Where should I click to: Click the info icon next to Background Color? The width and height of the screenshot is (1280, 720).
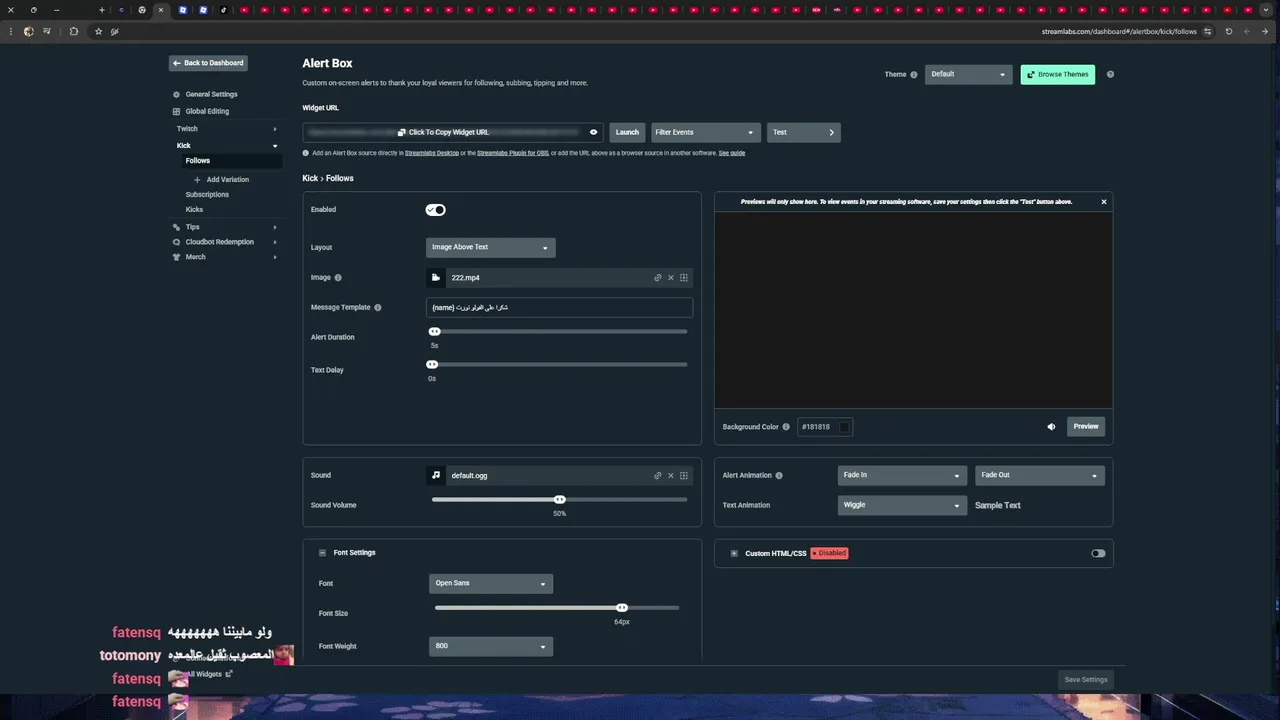pos(786,427)
